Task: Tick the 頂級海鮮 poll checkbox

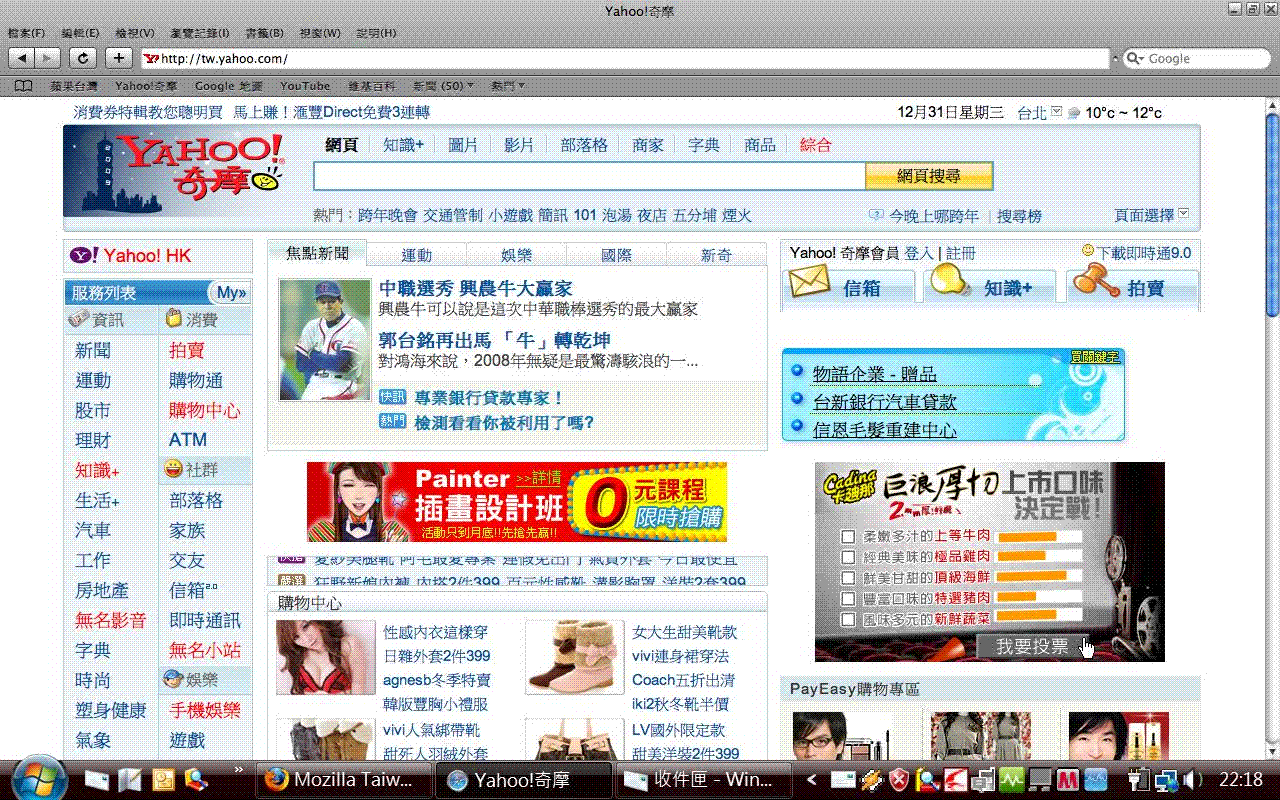Action: point(848,578)
